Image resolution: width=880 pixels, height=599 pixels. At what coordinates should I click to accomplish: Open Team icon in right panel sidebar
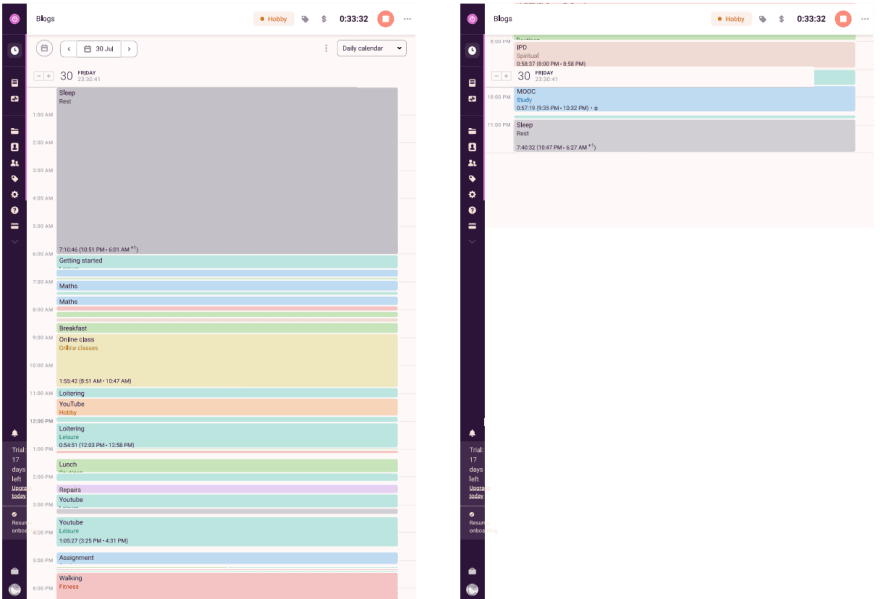[x=472, y=163]
